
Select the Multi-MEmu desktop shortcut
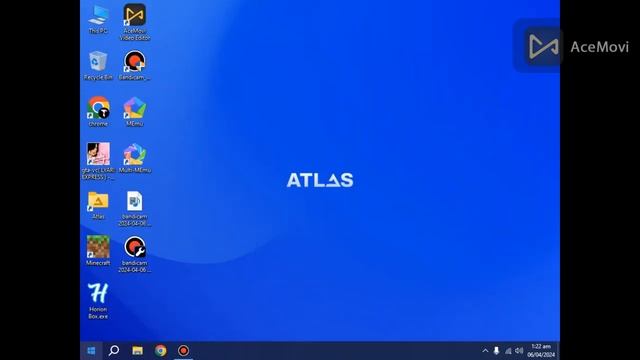coord(135,158)
